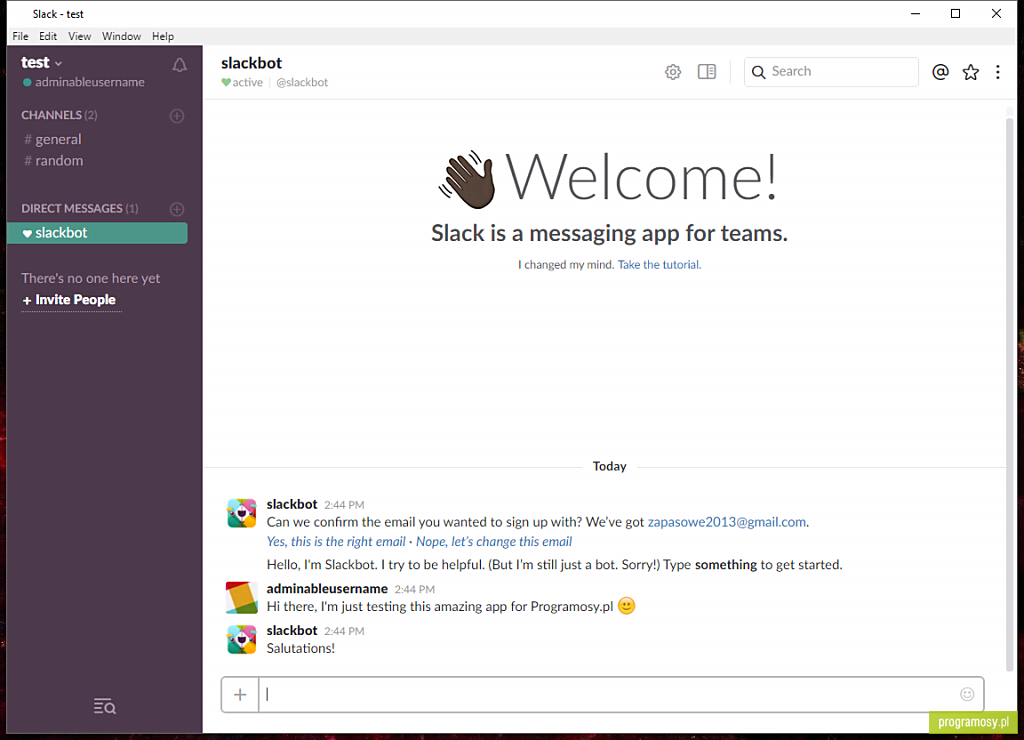Image resolution: width=1024 pixels, height=740 pixels.
Task: Click slackbot avatar on first message
Action: 242,513
